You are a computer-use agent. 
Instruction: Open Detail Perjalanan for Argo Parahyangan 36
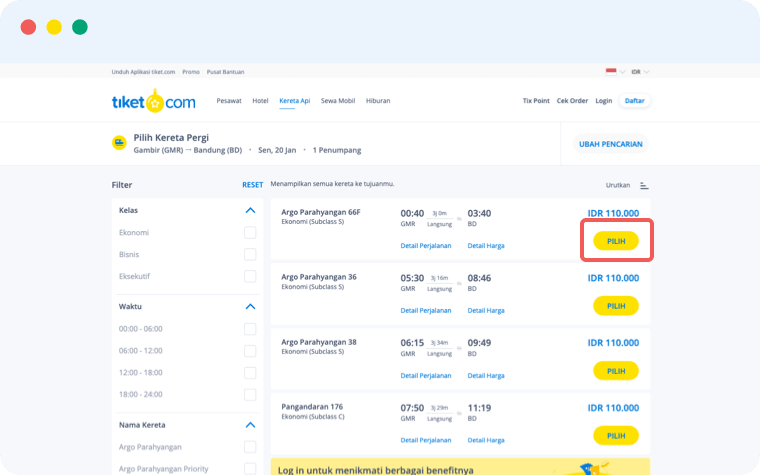[x=426, y=311]
